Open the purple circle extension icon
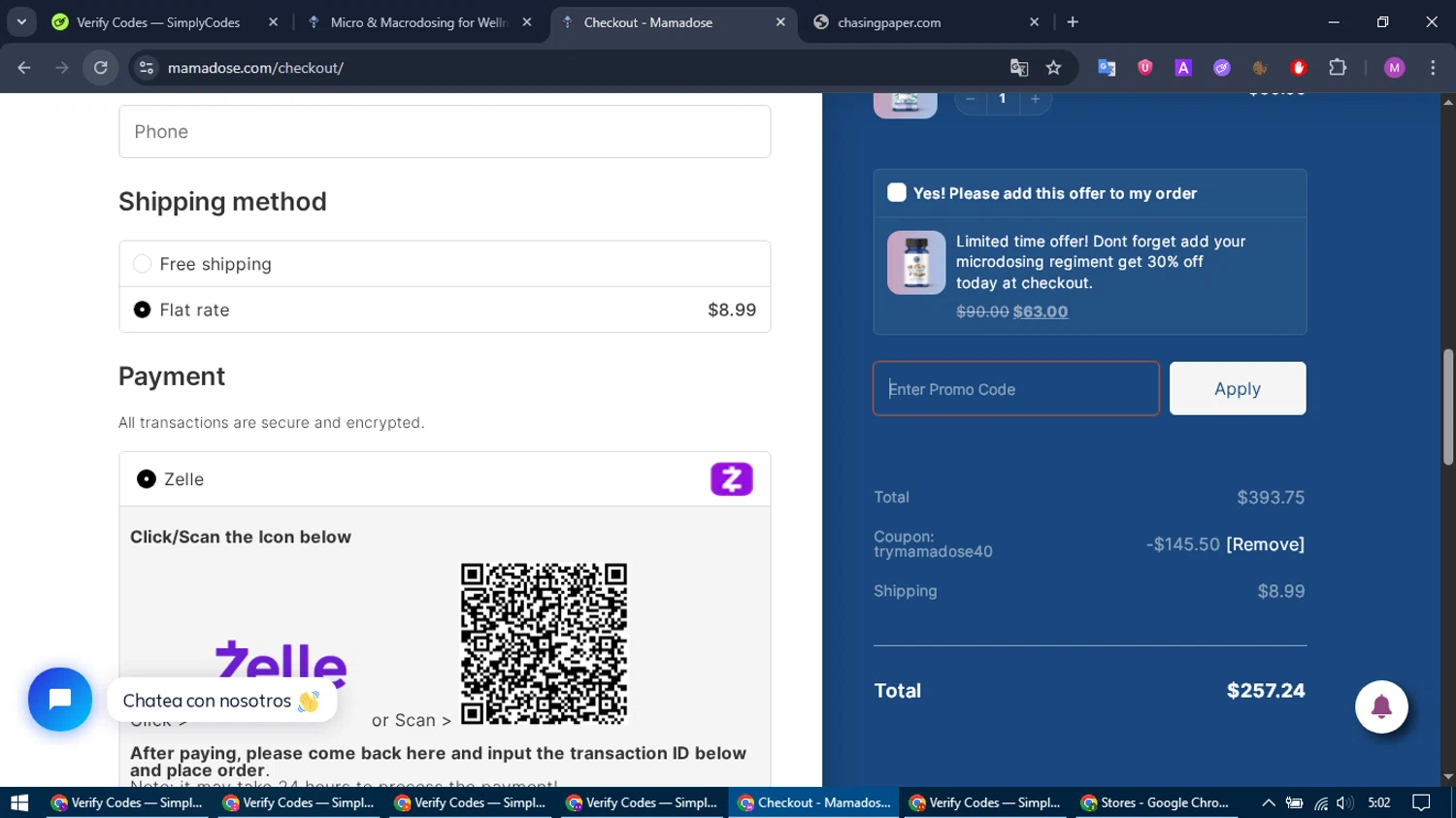1456x818 pixels. (x=1222, y=68)
